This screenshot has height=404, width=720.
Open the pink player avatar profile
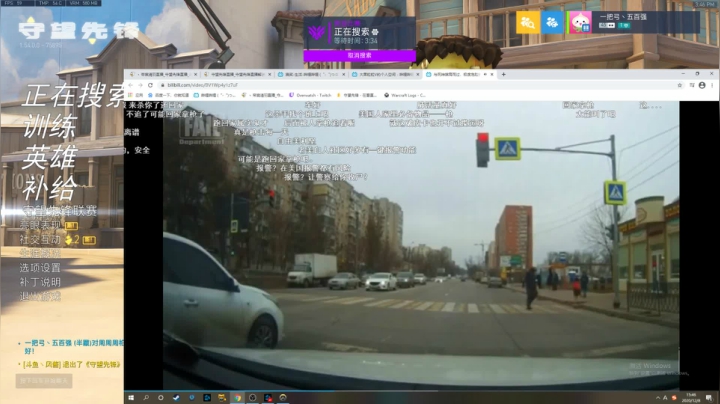click(x=580, y=22)
